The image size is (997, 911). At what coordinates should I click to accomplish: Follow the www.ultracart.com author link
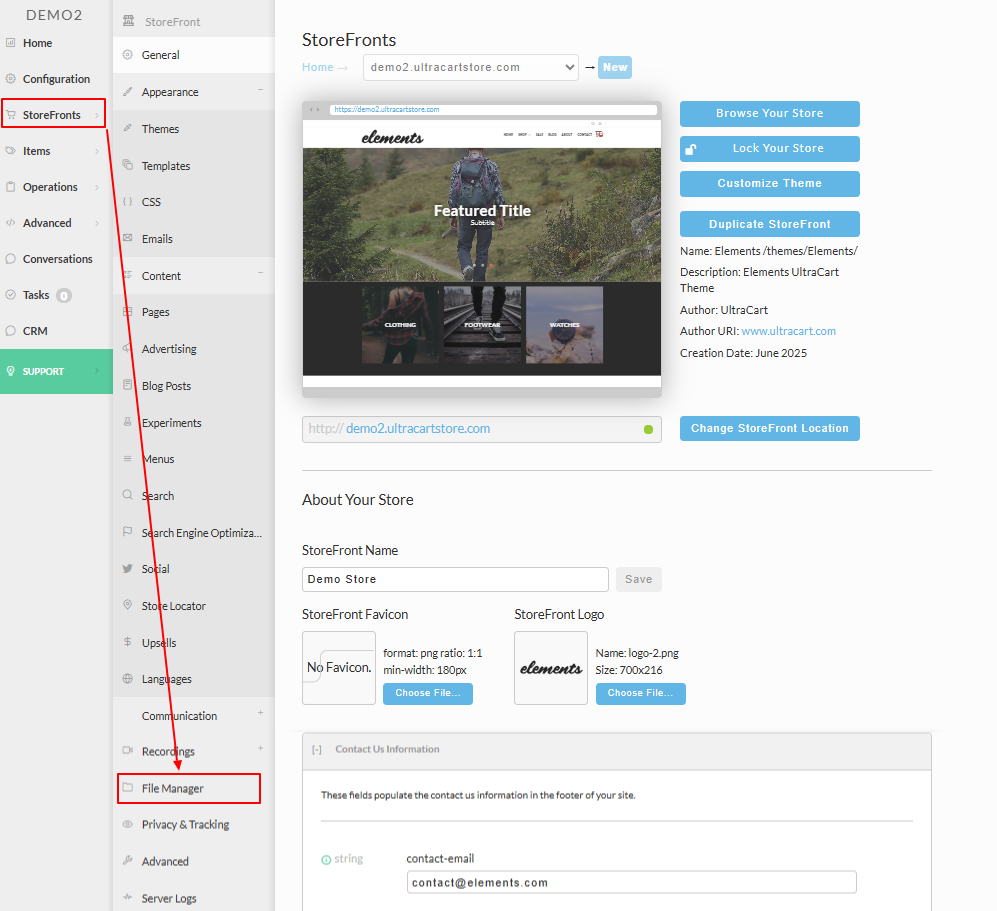pos(788,331)
